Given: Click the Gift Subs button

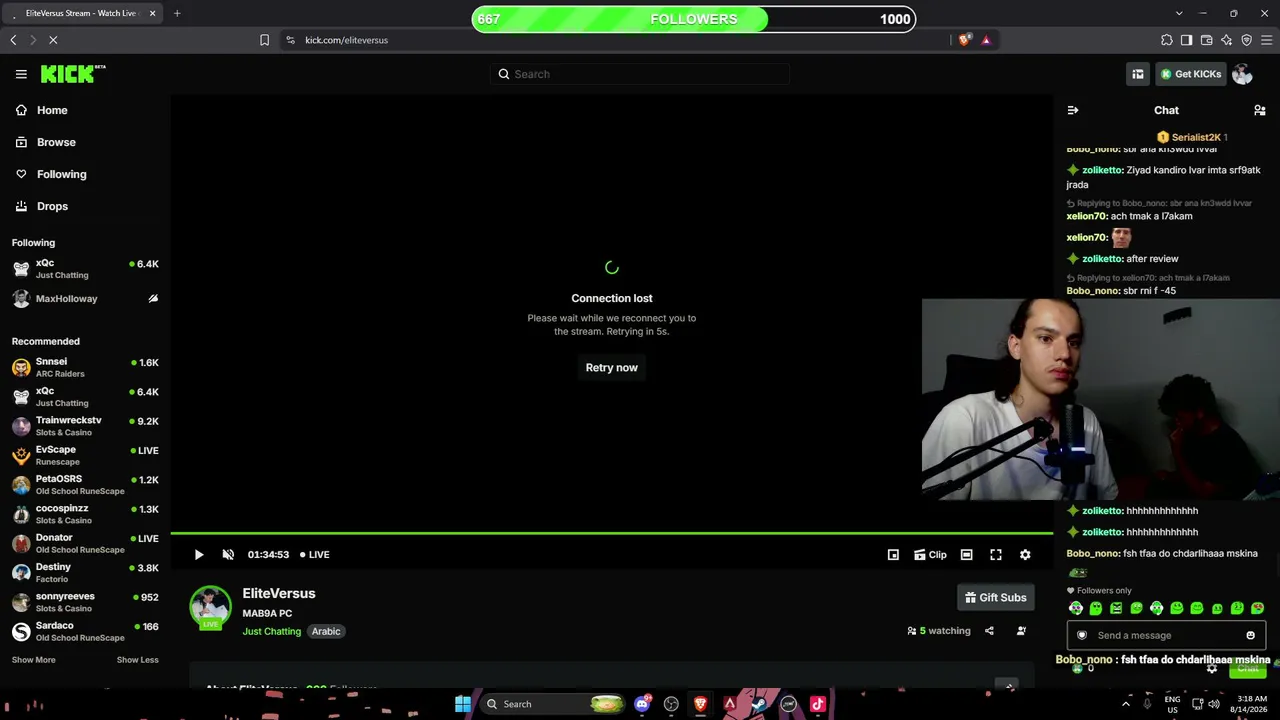Looking at the screenshot, I should pyautogui.click(x=995, y=597).
